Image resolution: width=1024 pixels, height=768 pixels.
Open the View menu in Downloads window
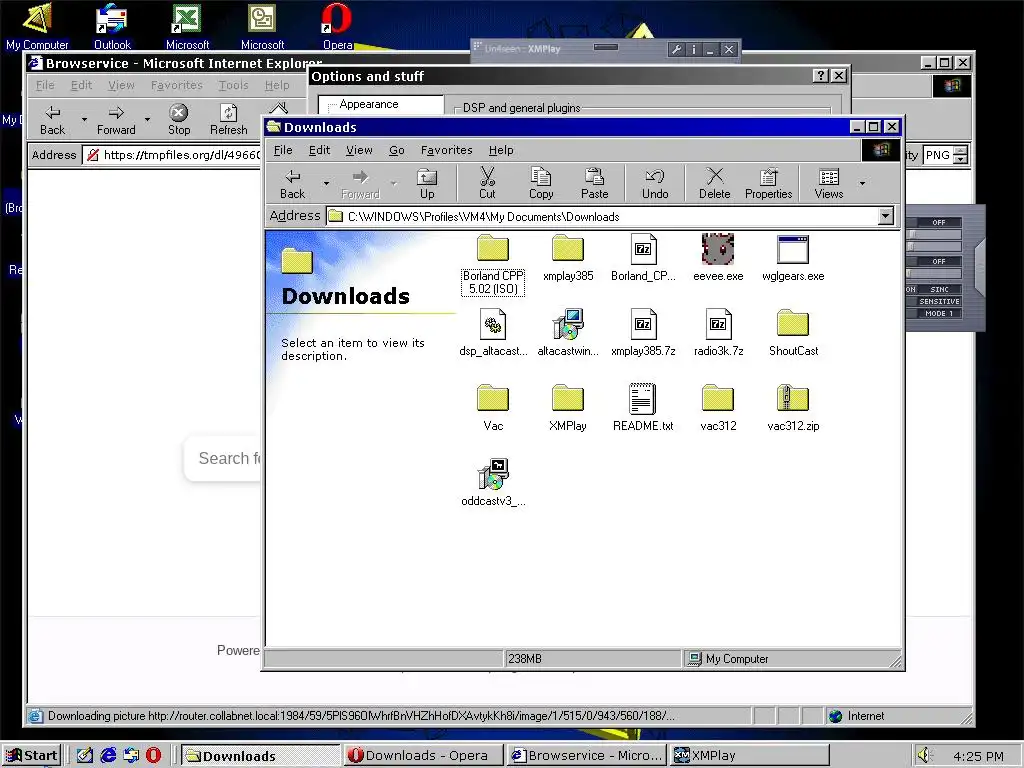click(x=359, y=150)
